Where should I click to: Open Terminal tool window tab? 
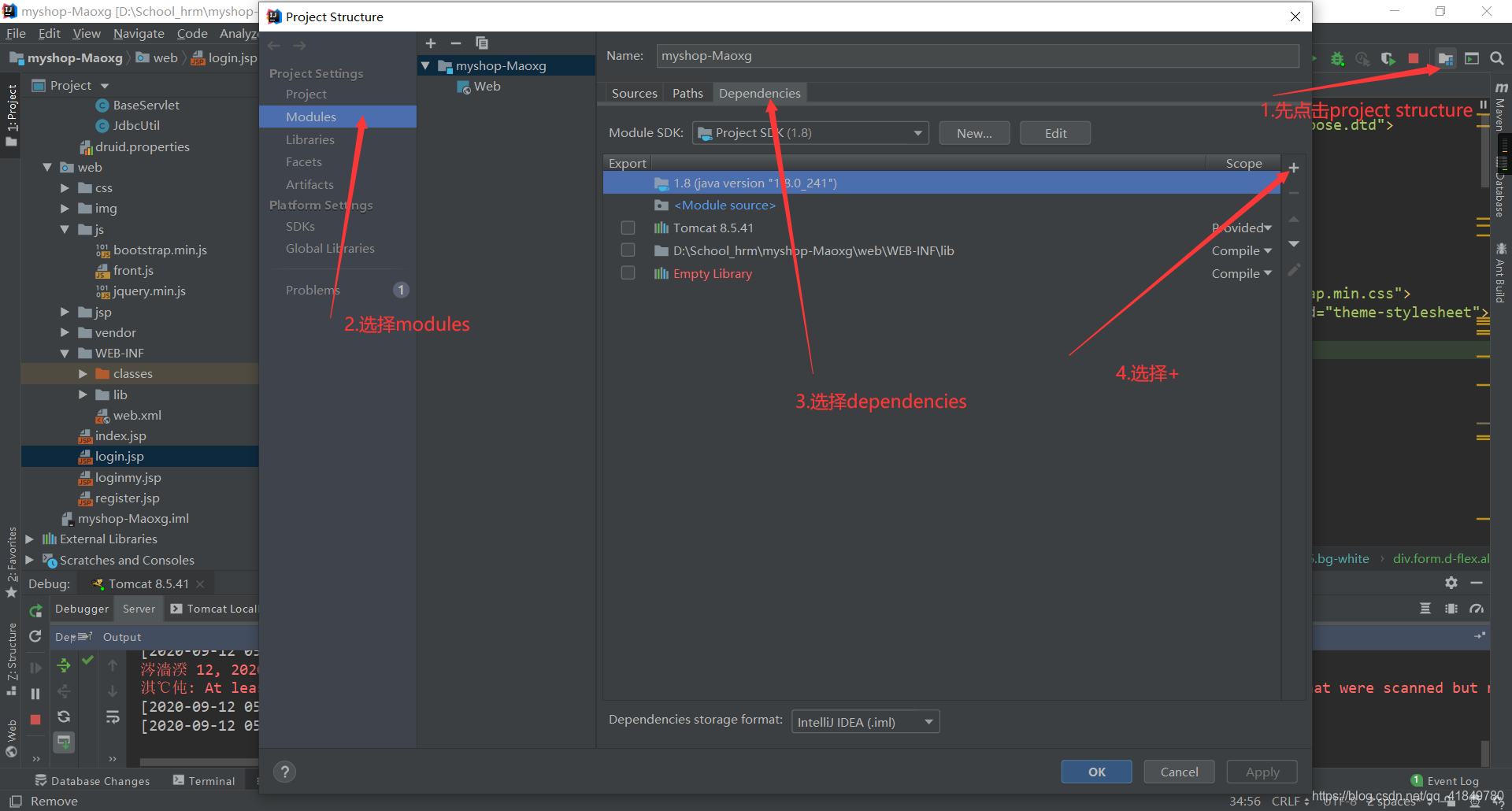204,780
